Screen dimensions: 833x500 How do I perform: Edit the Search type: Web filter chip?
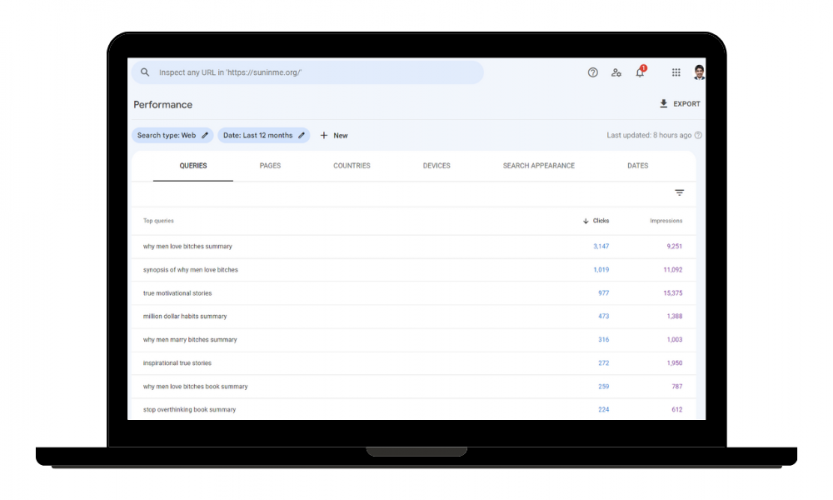click(173, 135)
